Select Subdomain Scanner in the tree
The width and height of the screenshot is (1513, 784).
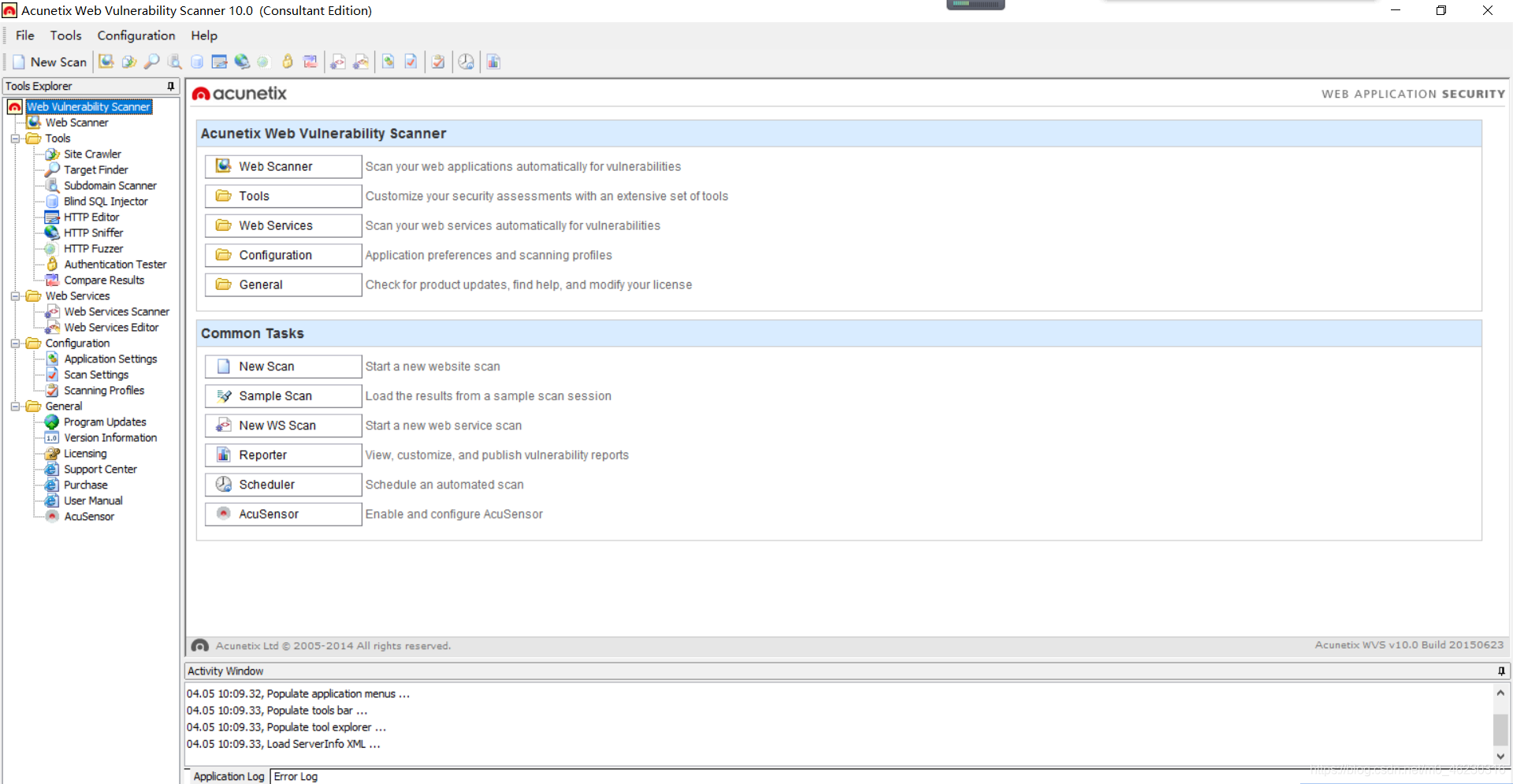[x=110, y=186]
